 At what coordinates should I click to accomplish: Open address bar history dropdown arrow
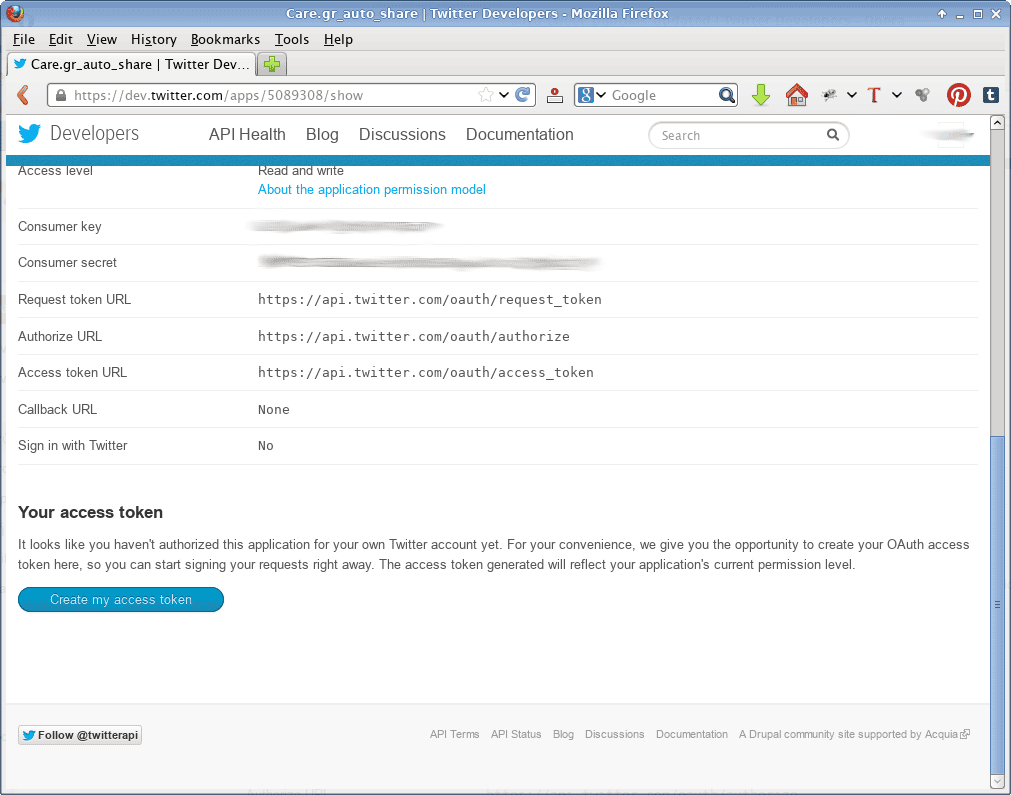[x=504, y=95]
